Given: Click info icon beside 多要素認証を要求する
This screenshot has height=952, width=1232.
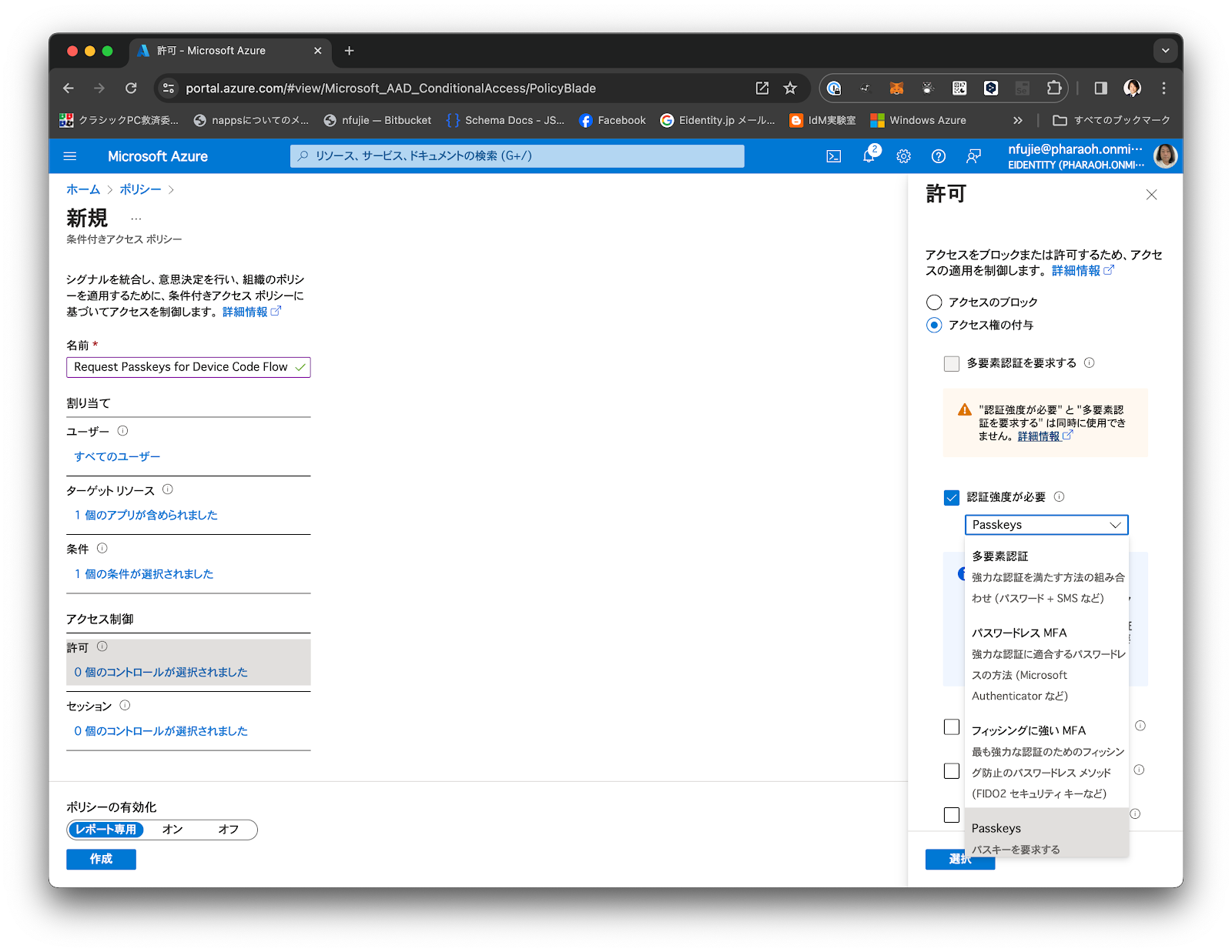Looking at the screenshot, I should coord(1090,362).
